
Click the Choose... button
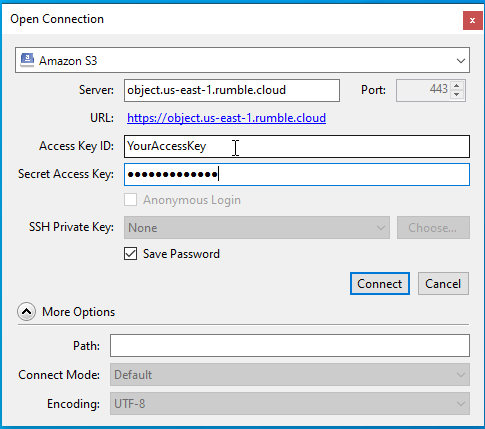coord(433,228)
